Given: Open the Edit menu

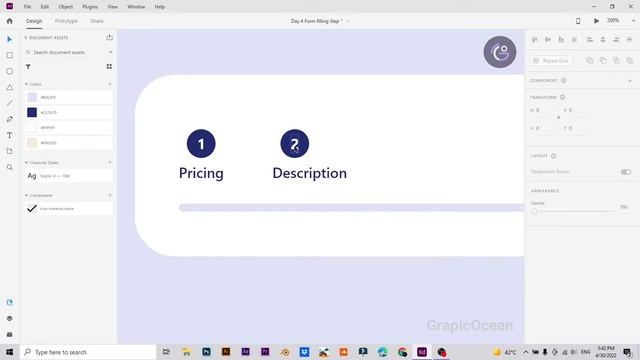Looking at the screenshot, I should pyautogui.click(x=44, y=7).
